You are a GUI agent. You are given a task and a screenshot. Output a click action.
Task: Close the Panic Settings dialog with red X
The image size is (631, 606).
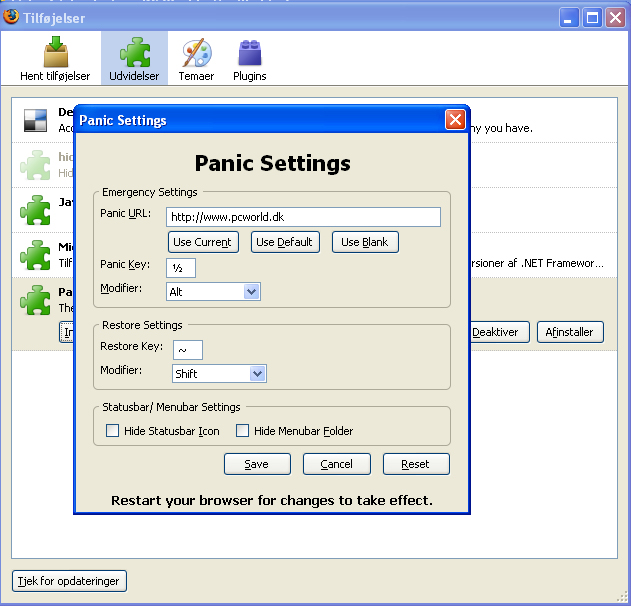[455, 120]
